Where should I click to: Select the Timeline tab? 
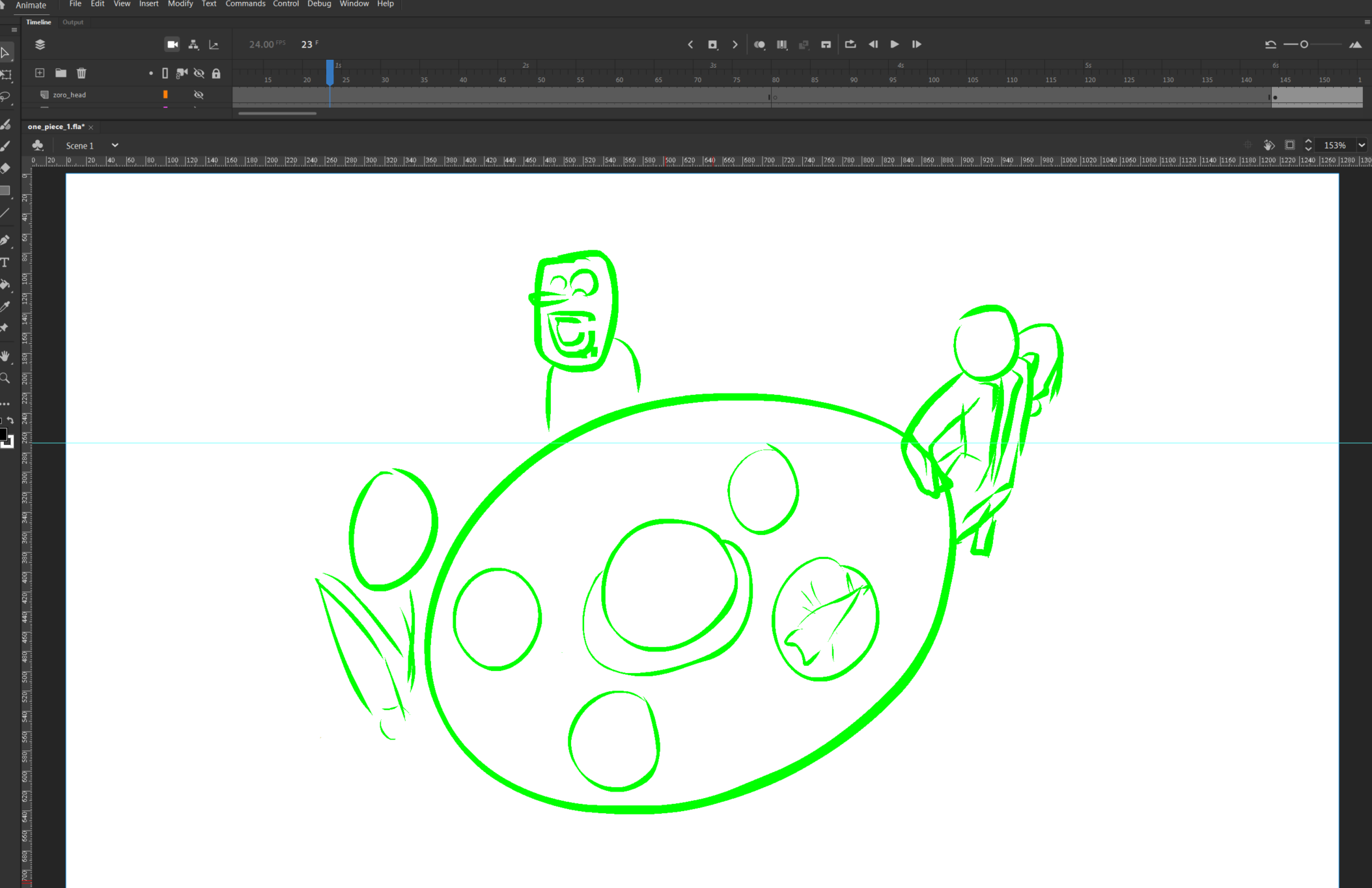point(38,22)
